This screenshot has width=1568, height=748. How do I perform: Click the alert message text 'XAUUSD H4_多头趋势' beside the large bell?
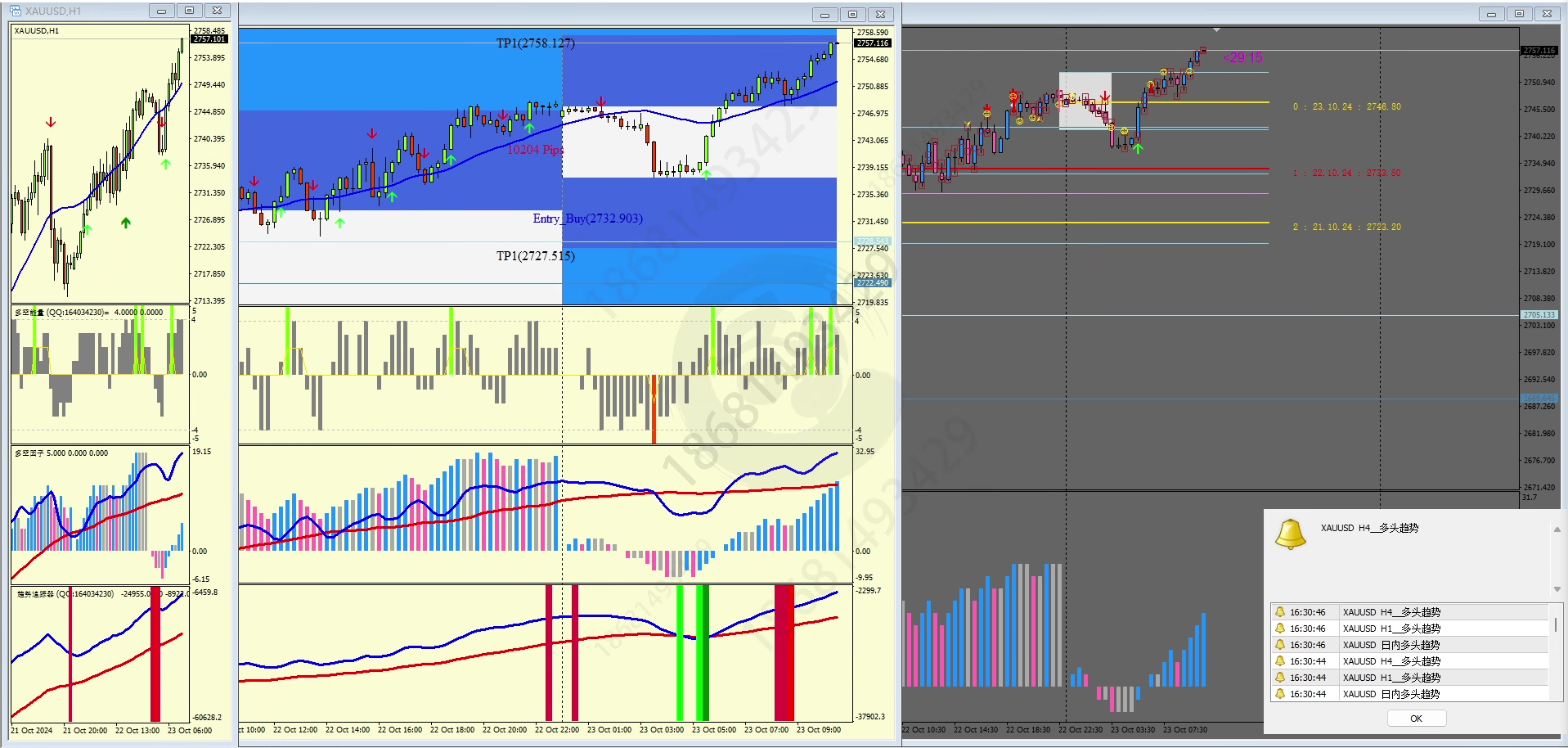coord(1369,528)
